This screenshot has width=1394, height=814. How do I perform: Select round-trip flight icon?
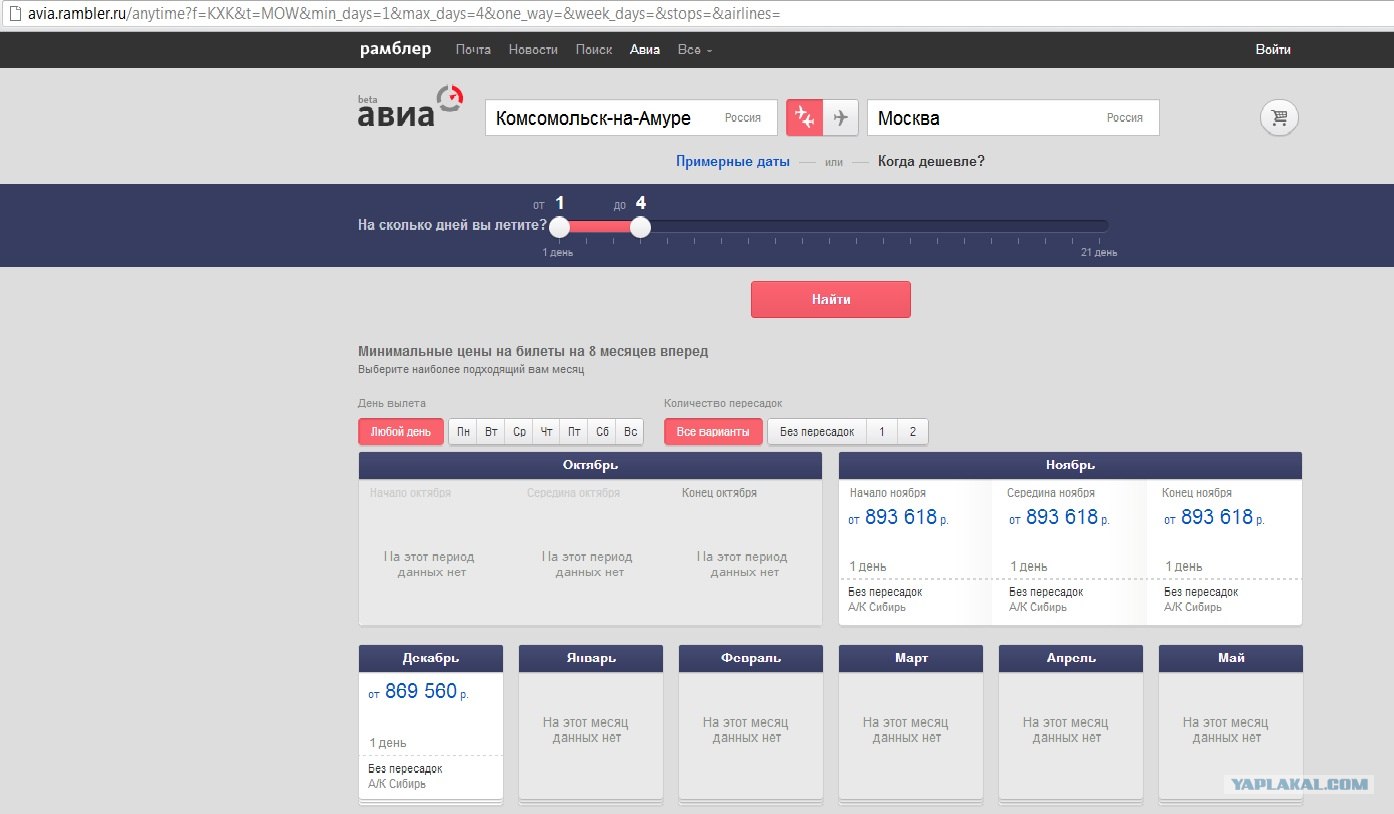tap(804, 118)
